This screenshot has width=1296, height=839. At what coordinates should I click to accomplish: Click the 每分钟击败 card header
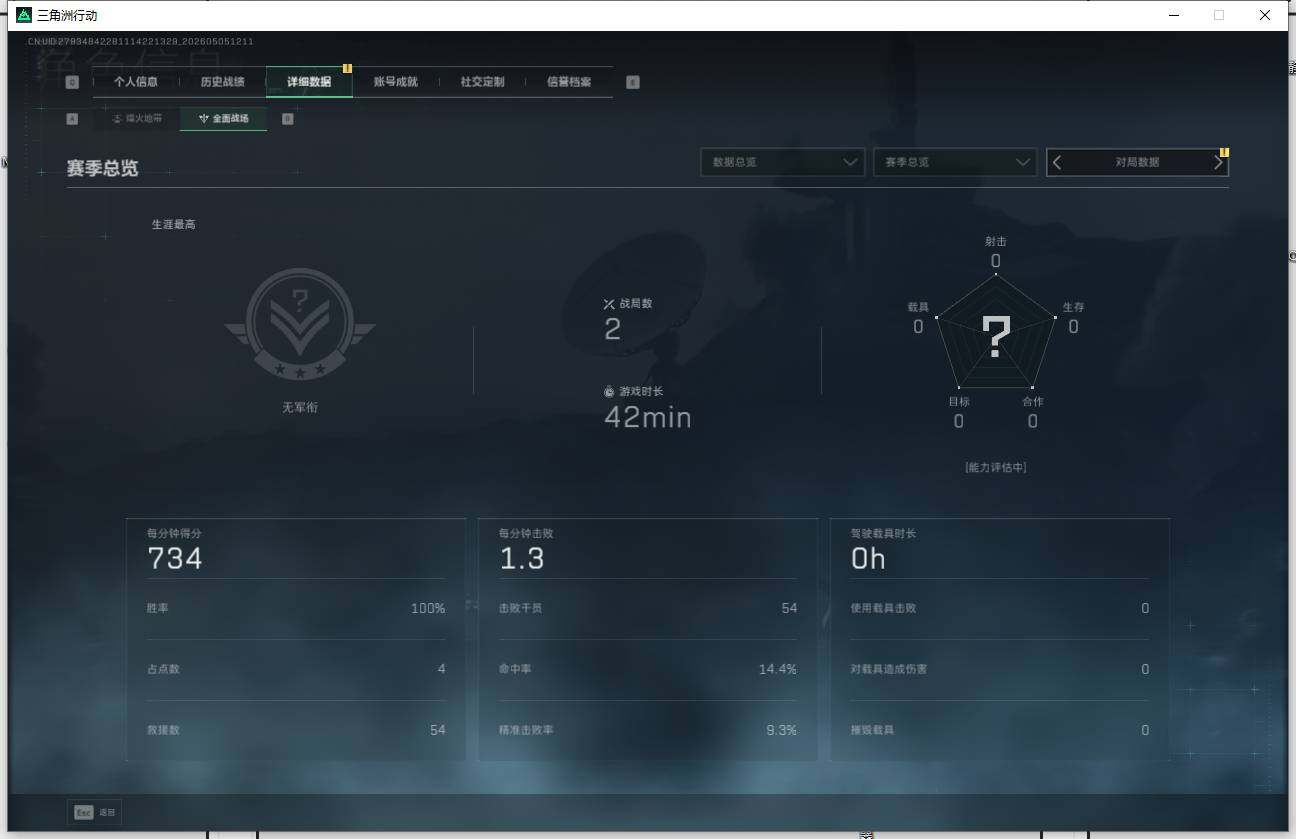click(x=526, y=533)
